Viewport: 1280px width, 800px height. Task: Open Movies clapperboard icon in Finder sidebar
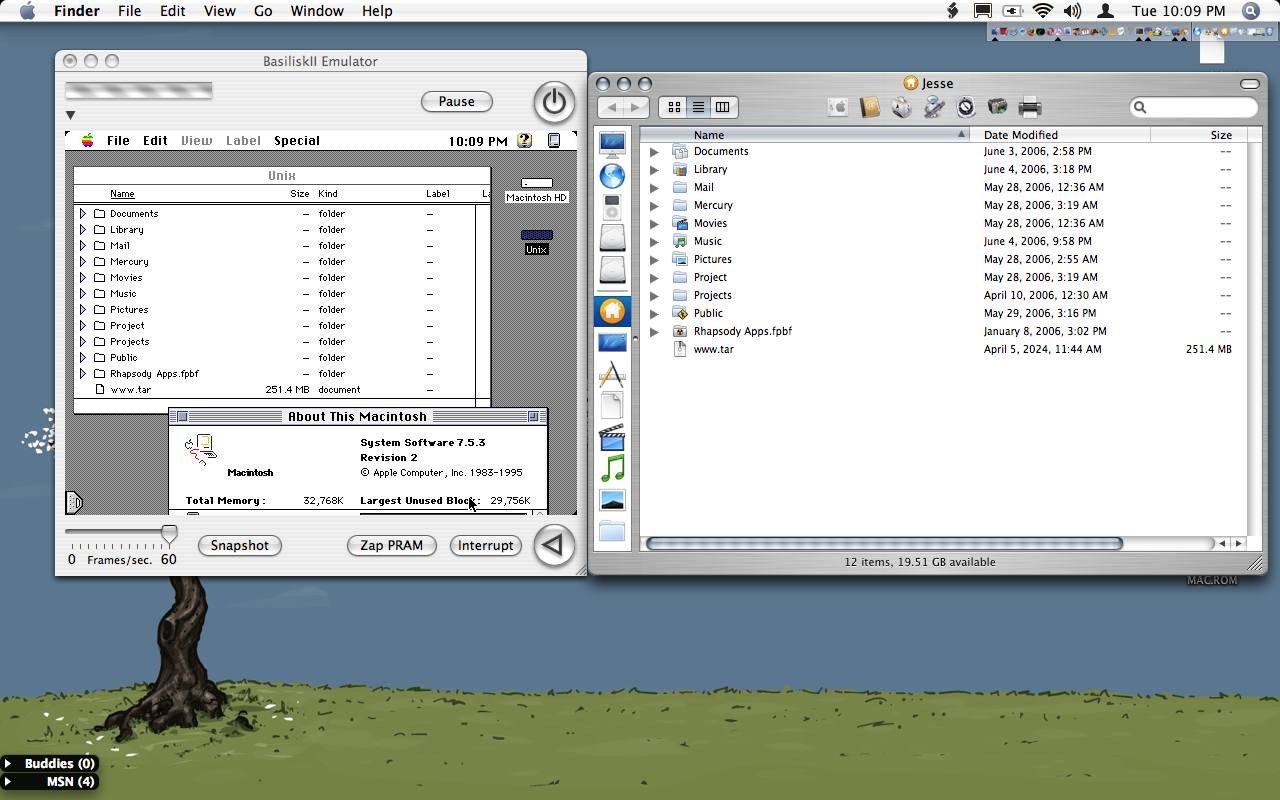pyautogui.click(x=612, y=437)
